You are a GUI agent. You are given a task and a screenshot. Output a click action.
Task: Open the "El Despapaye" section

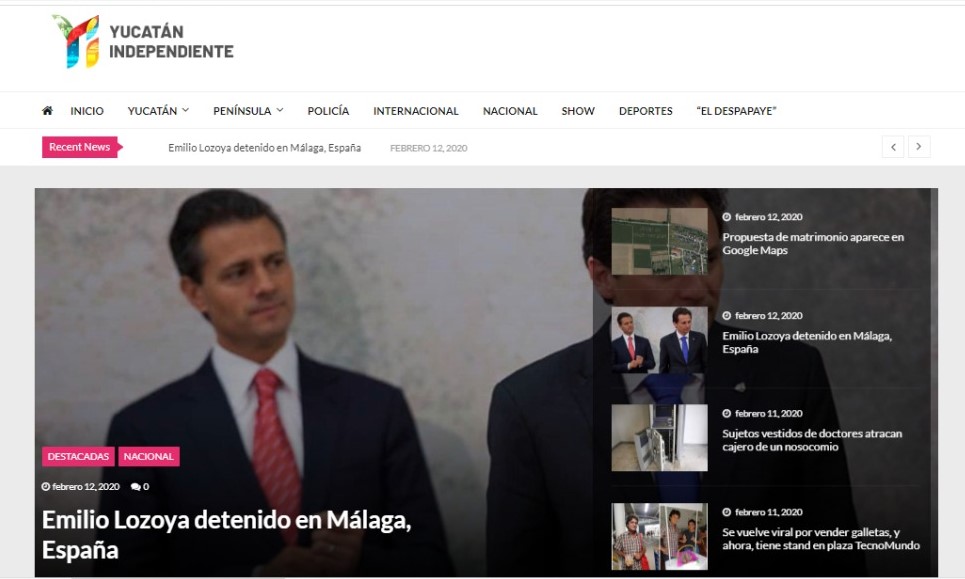coord(736,111)
